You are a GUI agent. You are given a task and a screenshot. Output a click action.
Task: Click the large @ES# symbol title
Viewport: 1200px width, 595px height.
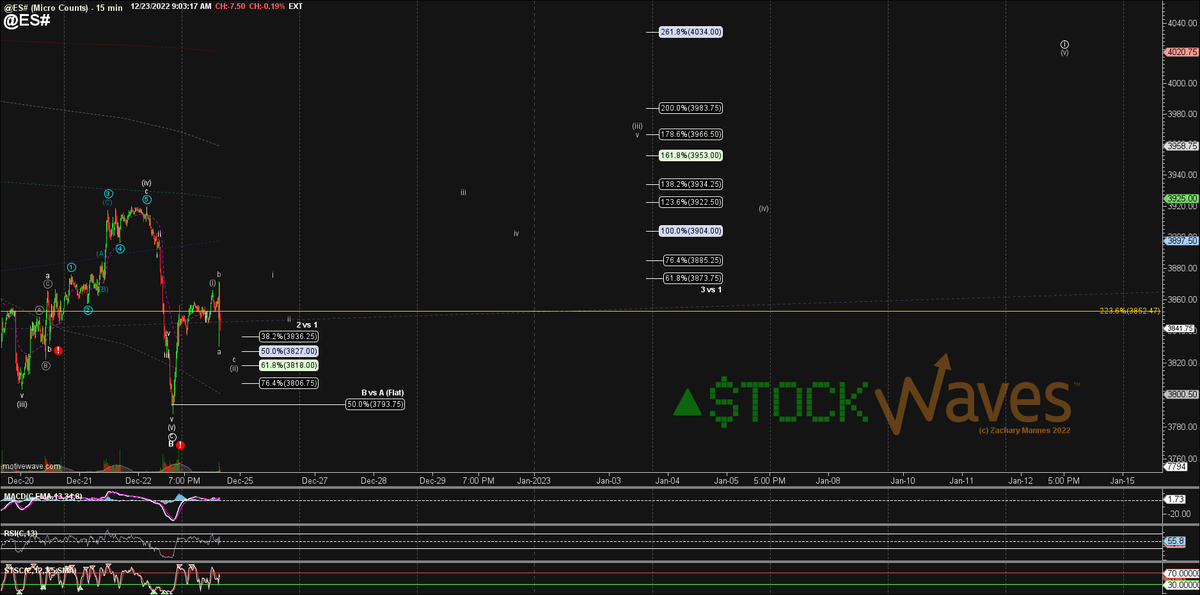27,19
